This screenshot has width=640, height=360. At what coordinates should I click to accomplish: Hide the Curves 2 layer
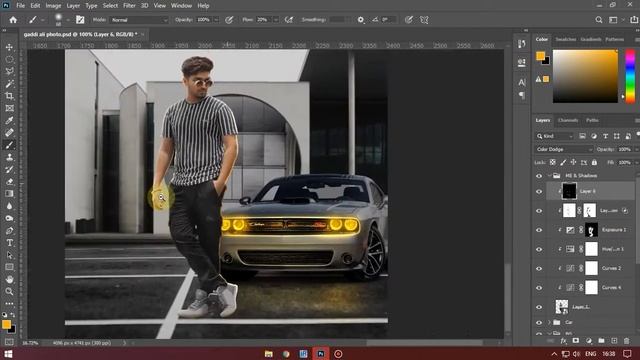[539, 269]
